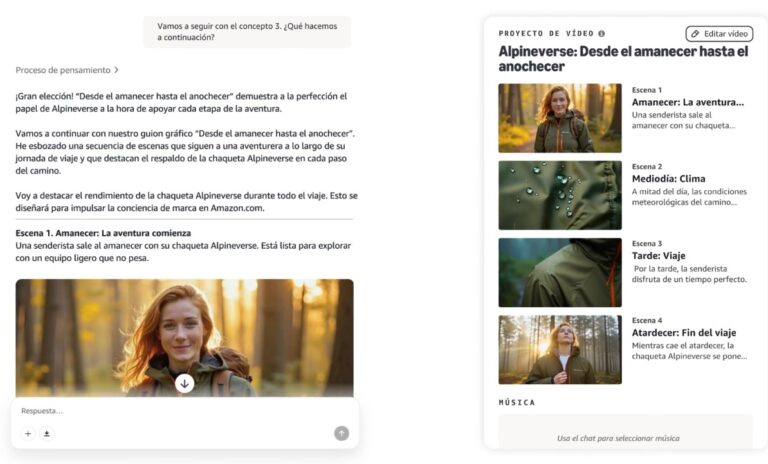Click the Escena 1 label in project panel

(x=647, y=90)
